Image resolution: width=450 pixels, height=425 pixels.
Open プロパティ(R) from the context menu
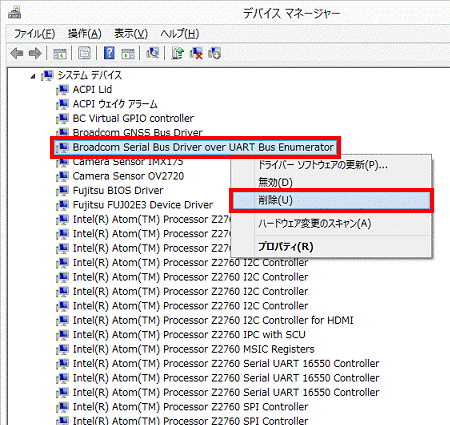(x=286, y=247)
